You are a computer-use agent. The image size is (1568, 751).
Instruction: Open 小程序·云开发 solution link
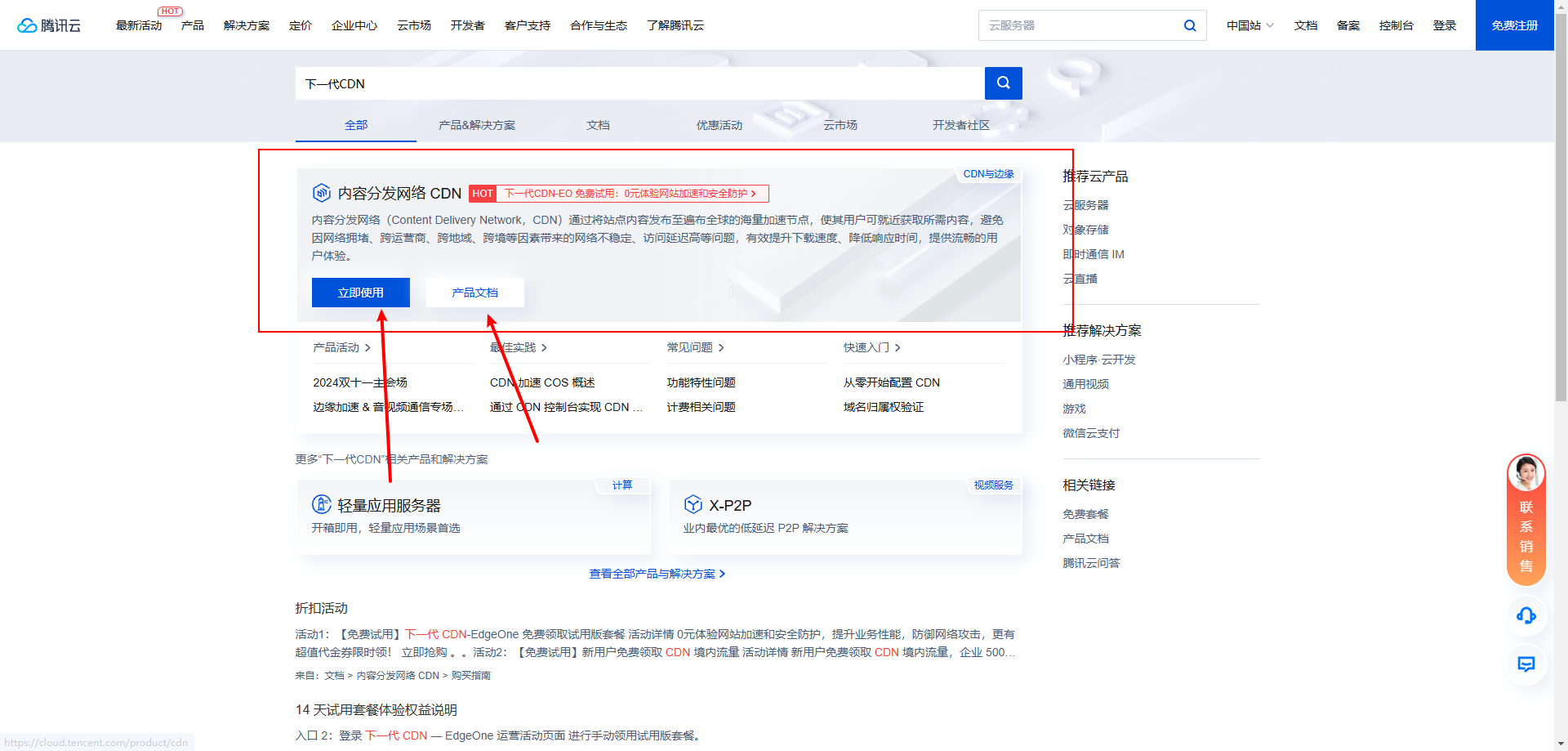coord(1099,360)
